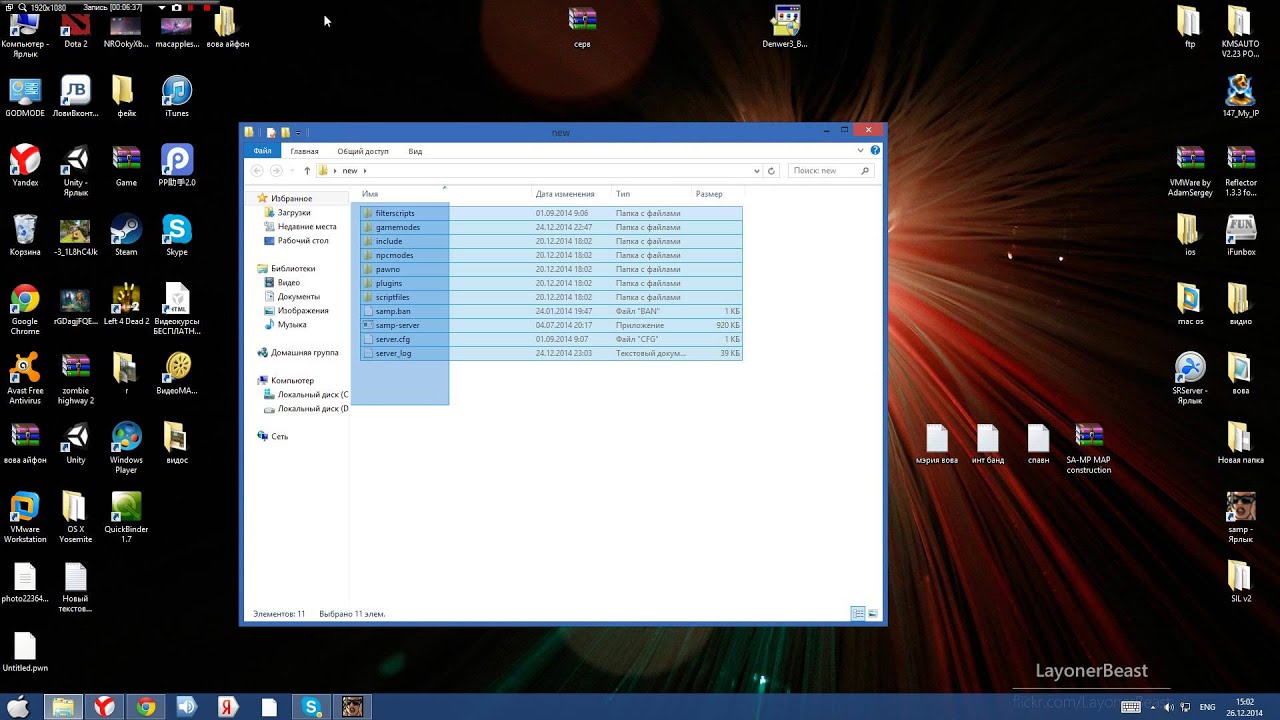The width and height of the screenshot is (1280, 720).
Task: Open the pawno folder
Action: tap(551, 269)
